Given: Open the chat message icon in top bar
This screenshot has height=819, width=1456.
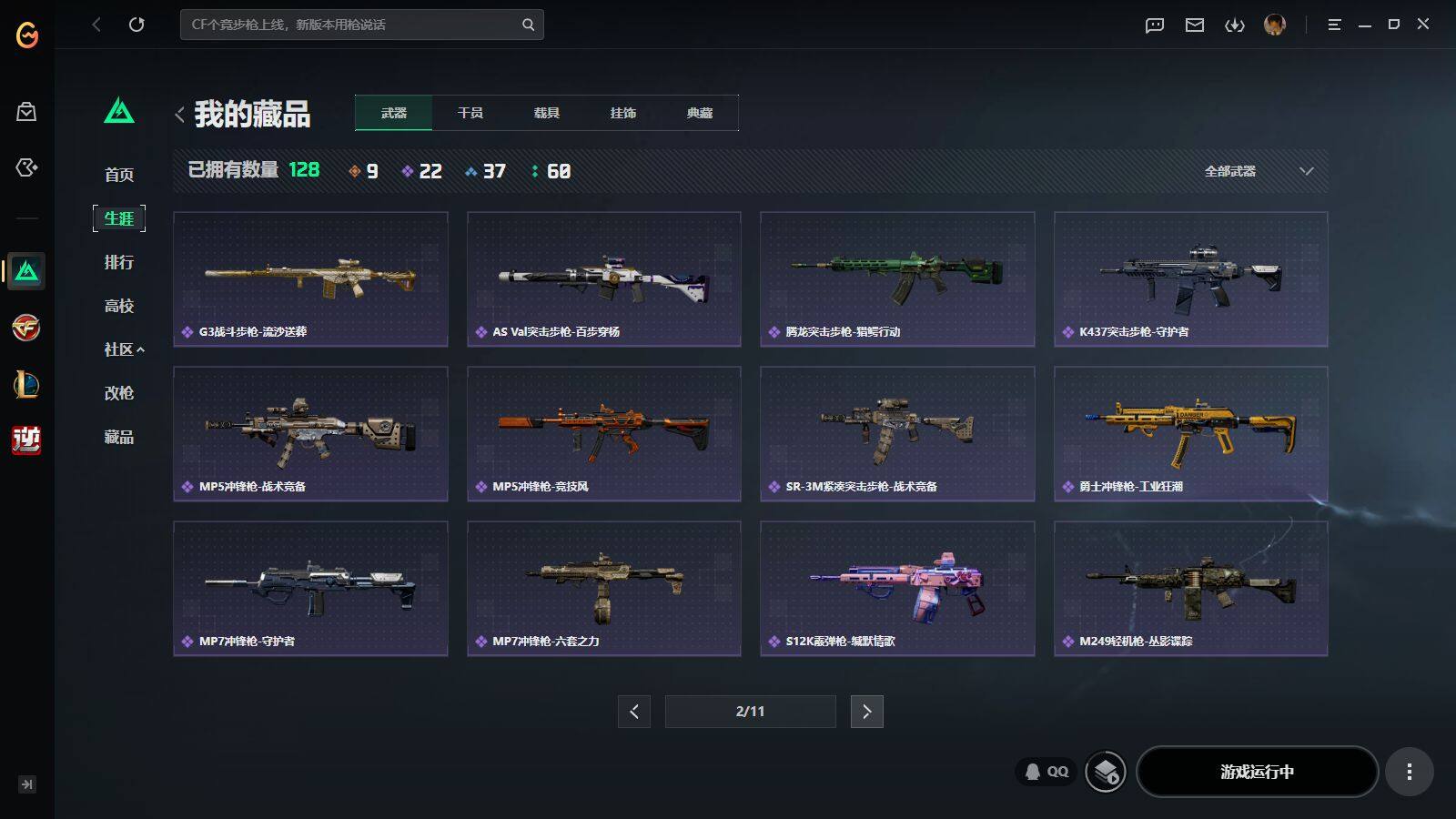Looking at the screenshot, I should (1155, 25).
